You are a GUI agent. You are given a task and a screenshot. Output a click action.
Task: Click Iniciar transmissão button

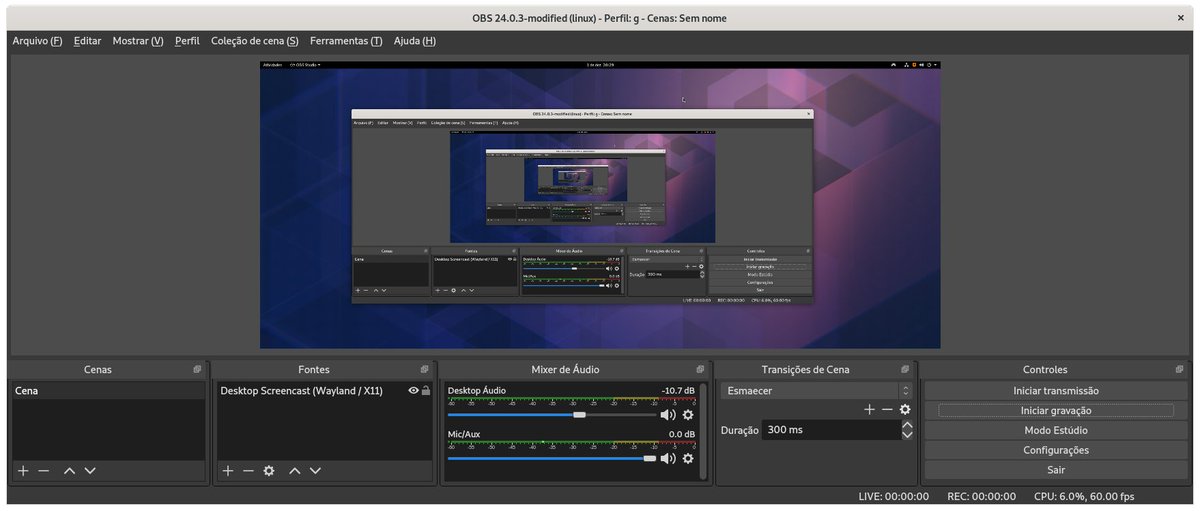click(1056, 391)
